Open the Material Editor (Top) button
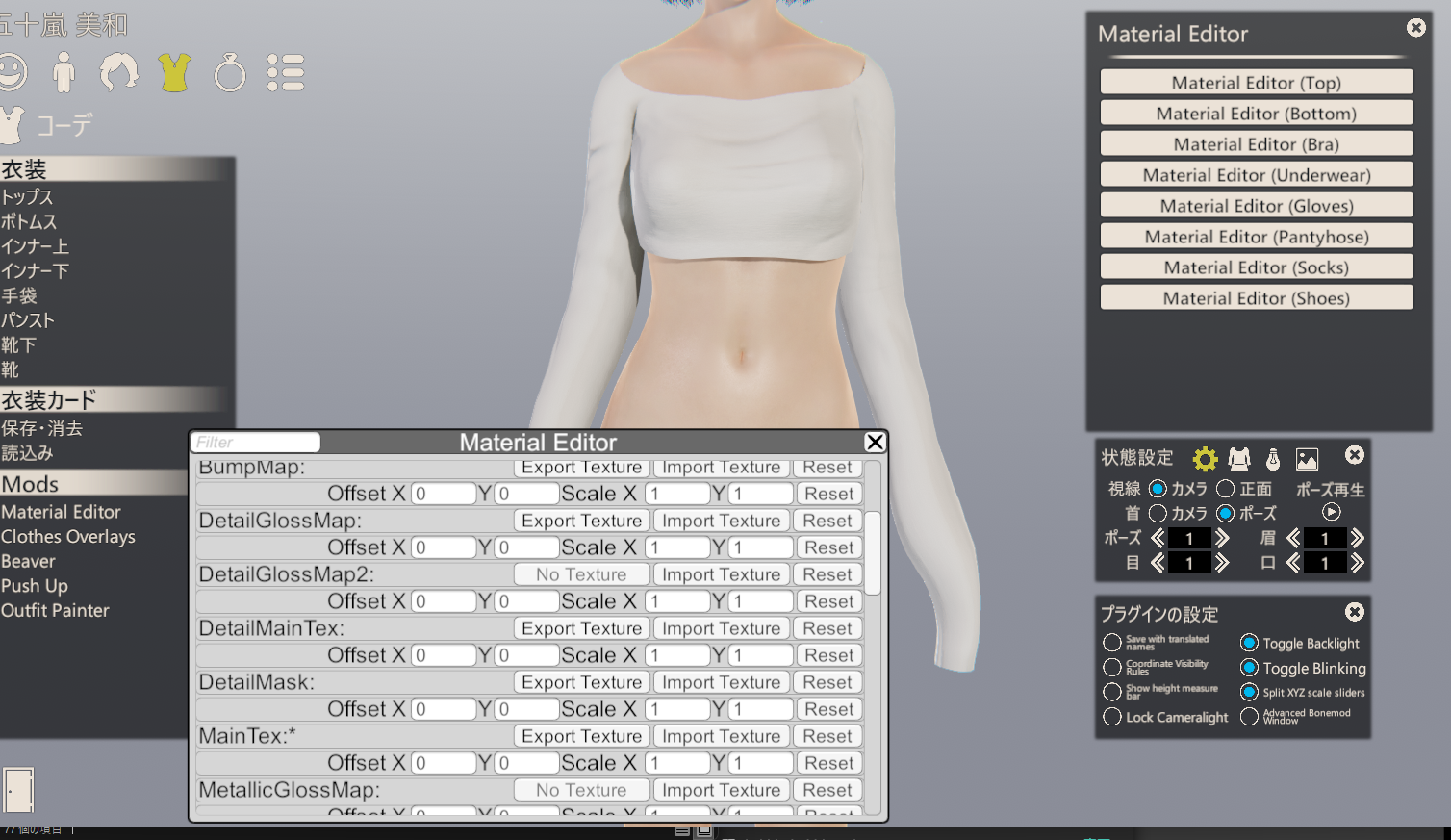This screenshot has width=1451, height=840. [1256, 83]
